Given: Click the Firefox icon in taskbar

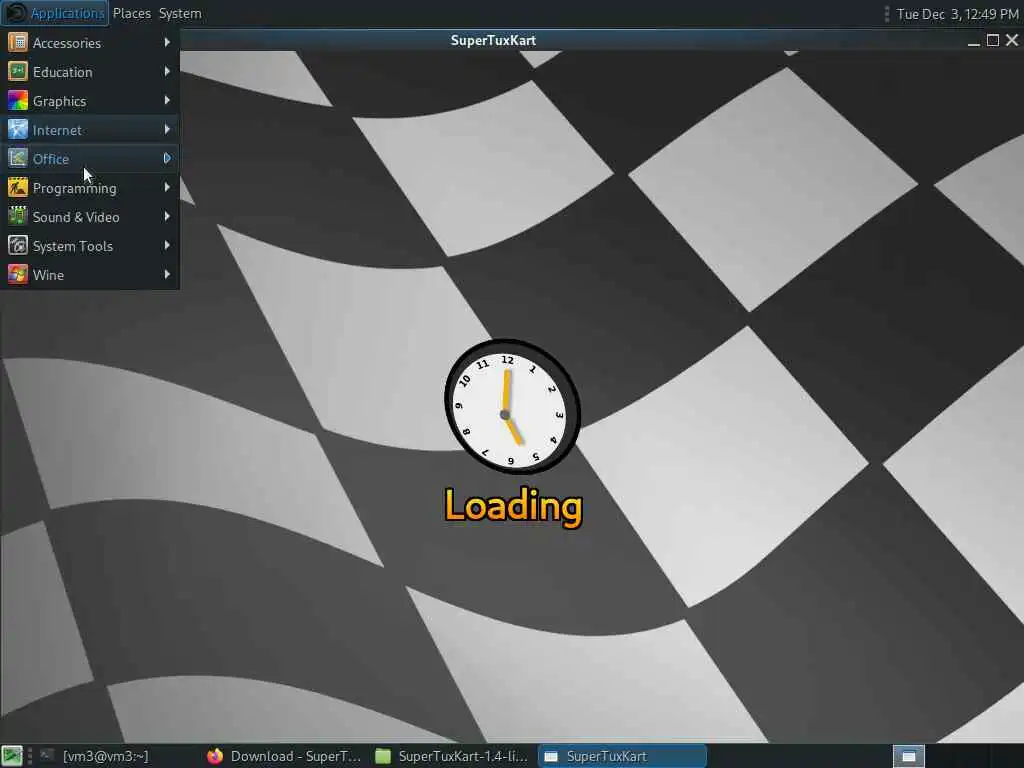Looking at the screenshot, I should click(x=215, y=756).
